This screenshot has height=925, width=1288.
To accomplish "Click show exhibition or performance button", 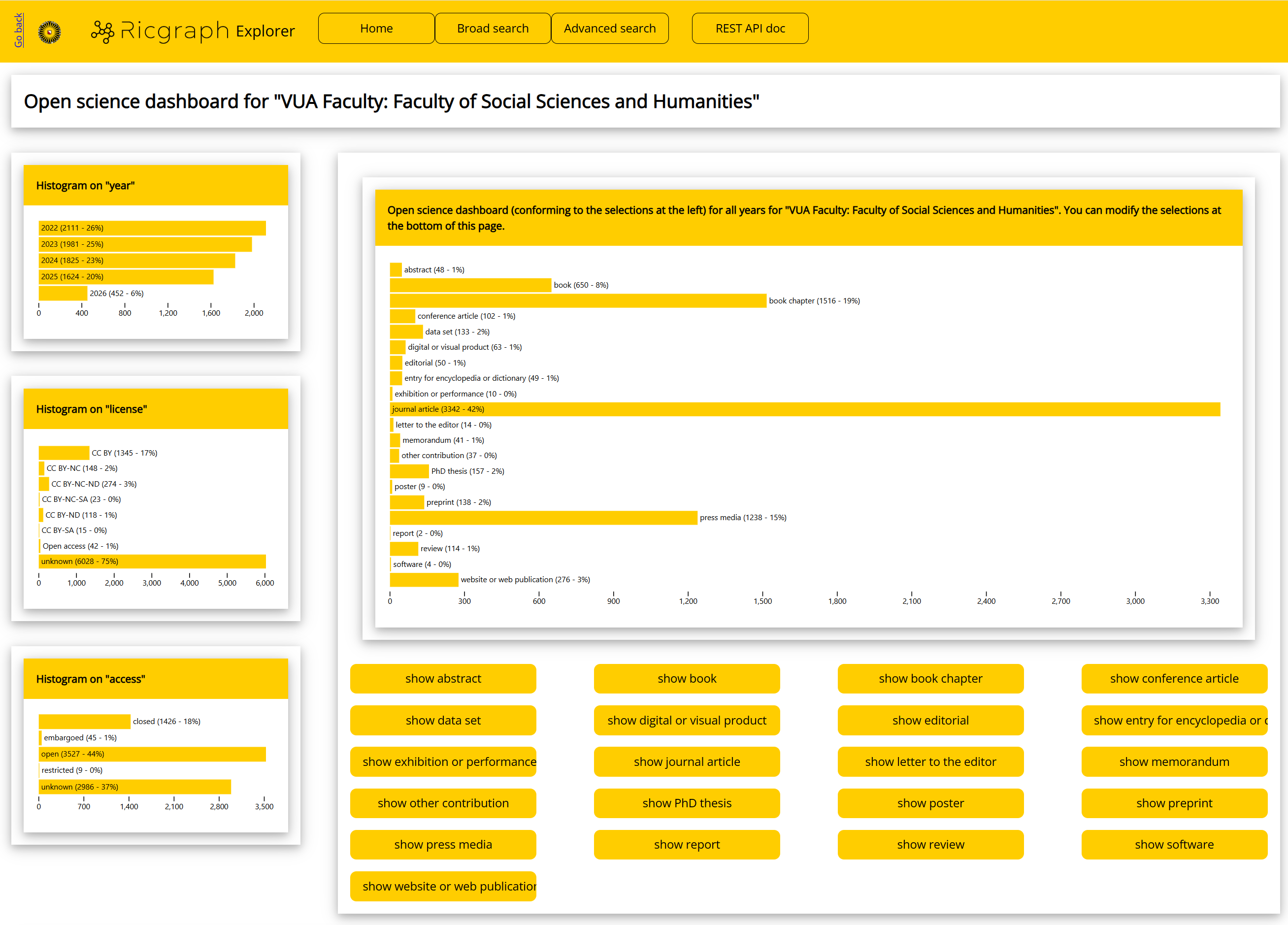I will [443, 761].
